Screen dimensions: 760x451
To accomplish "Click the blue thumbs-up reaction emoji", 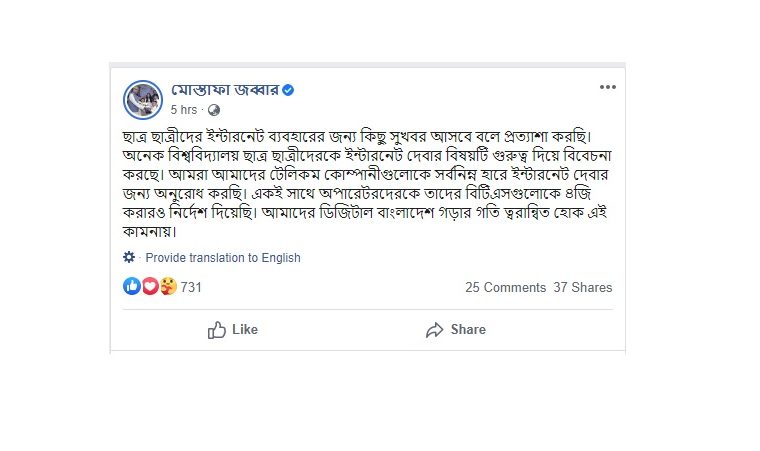I will 131,287.
